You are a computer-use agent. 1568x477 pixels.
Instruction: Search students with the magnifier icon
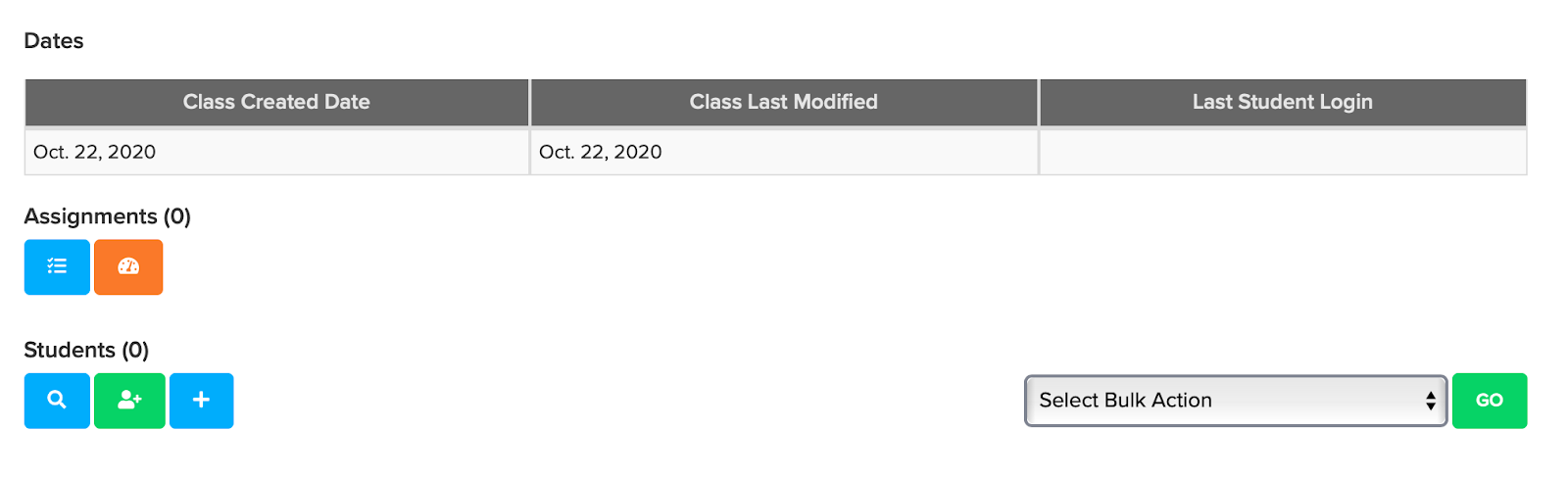coord(57,401)
